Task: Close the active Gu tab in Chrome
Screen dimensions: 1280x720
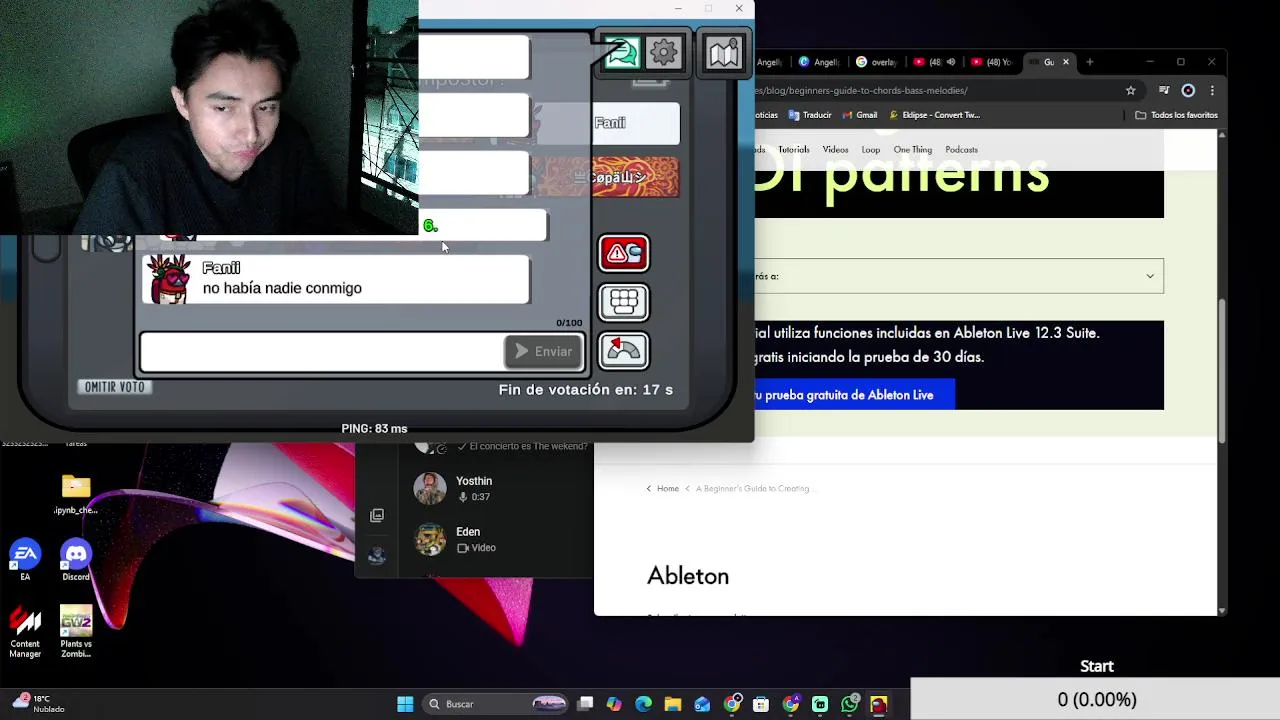Action: coord(1065,62)
